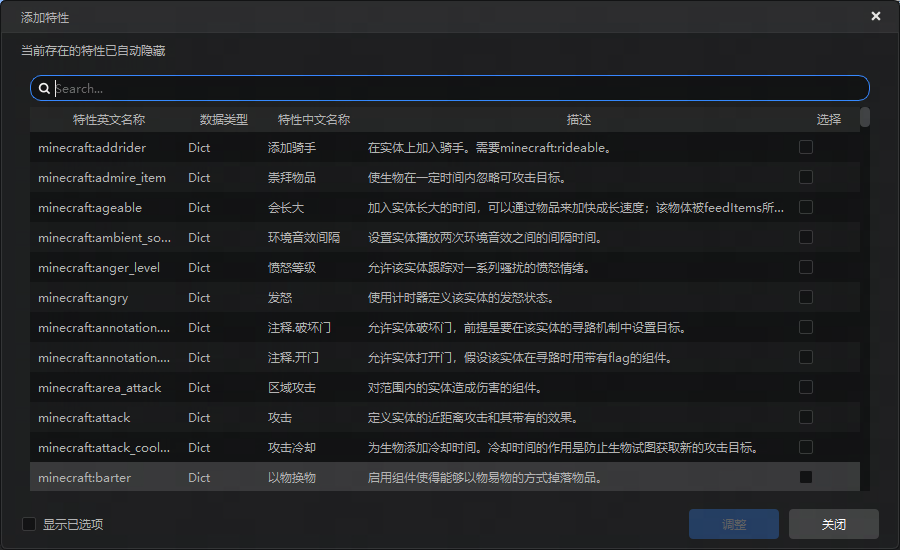Sort by 特性英文名称 column header
This screenshot has width=900, height=550.
(x=108, y=119)
